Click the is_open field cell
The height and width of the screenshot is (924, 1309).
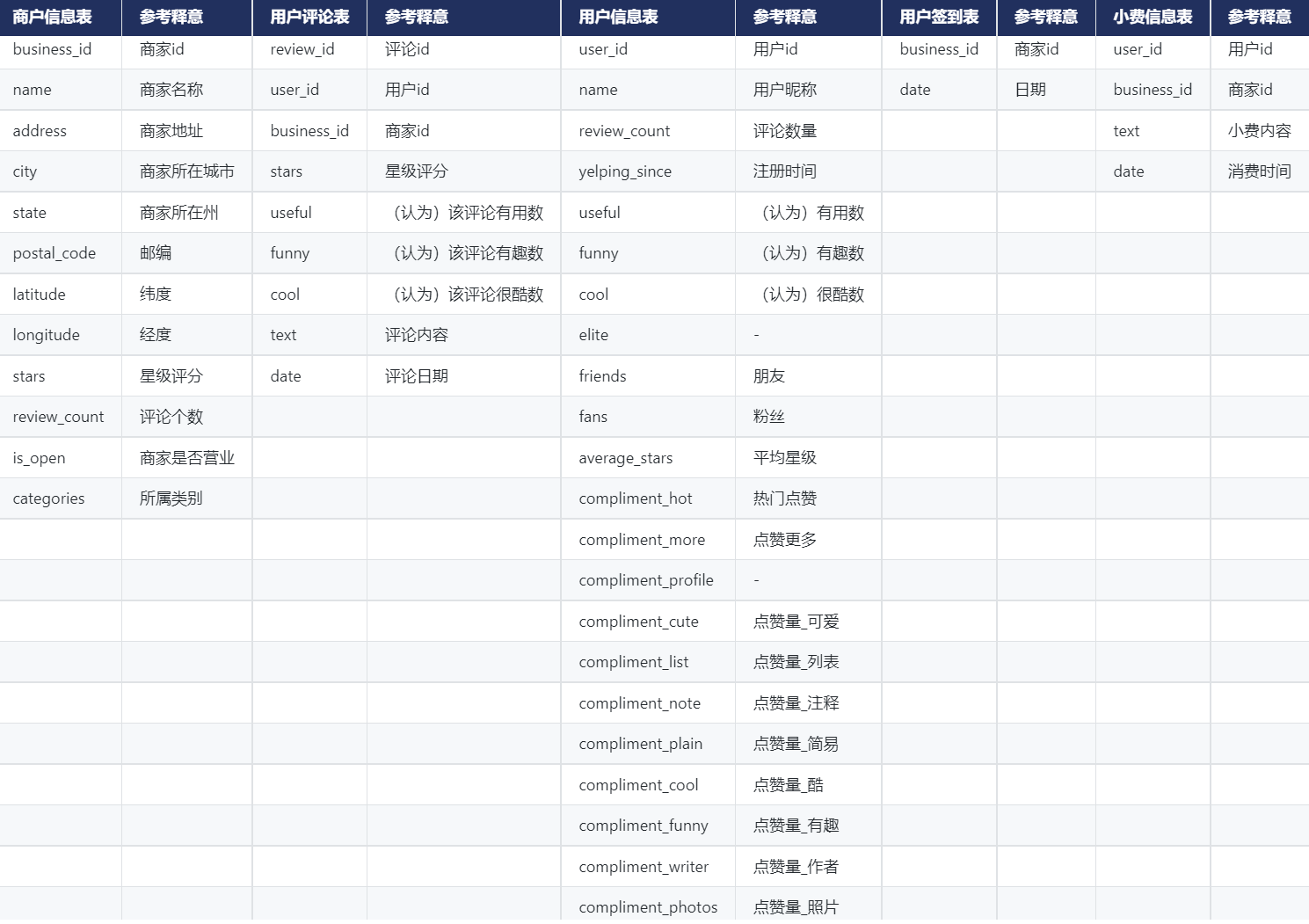[61, 458]
